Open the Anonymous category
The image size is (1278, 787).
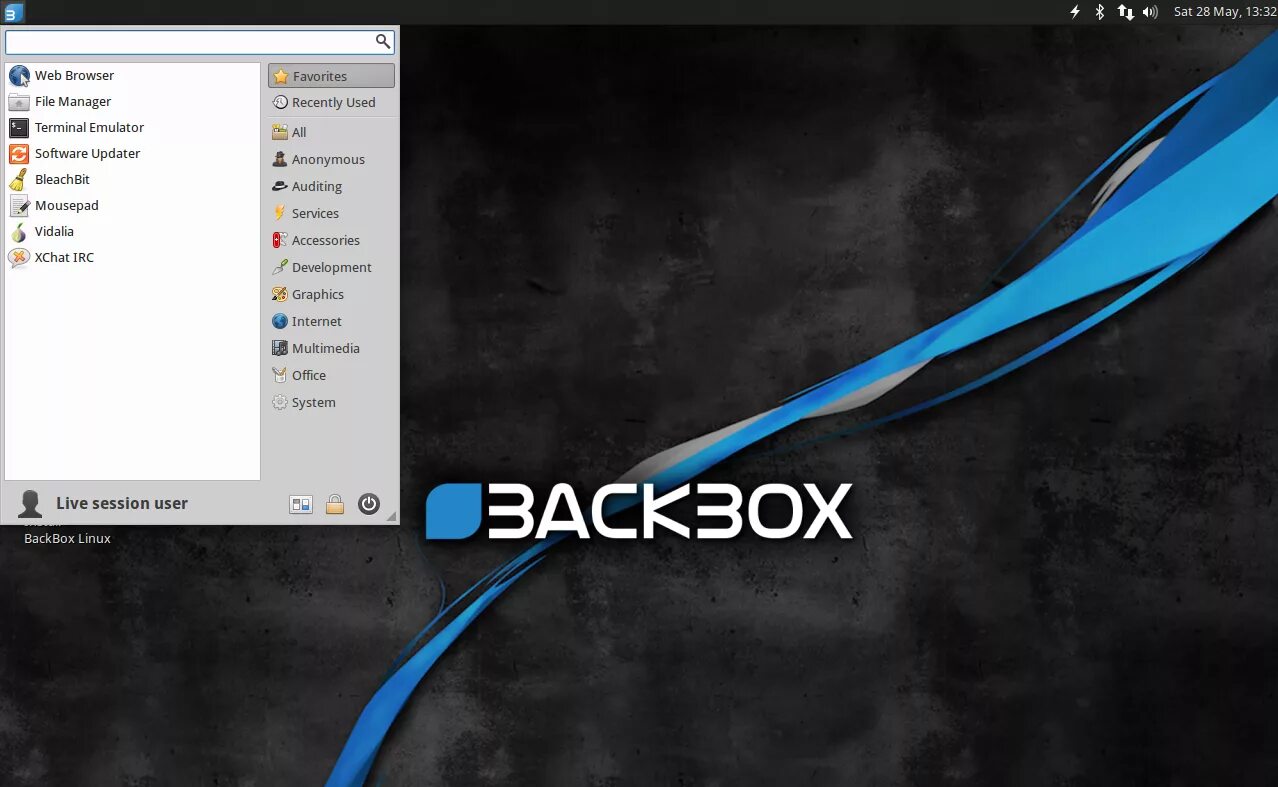click(x=331, y=159)
